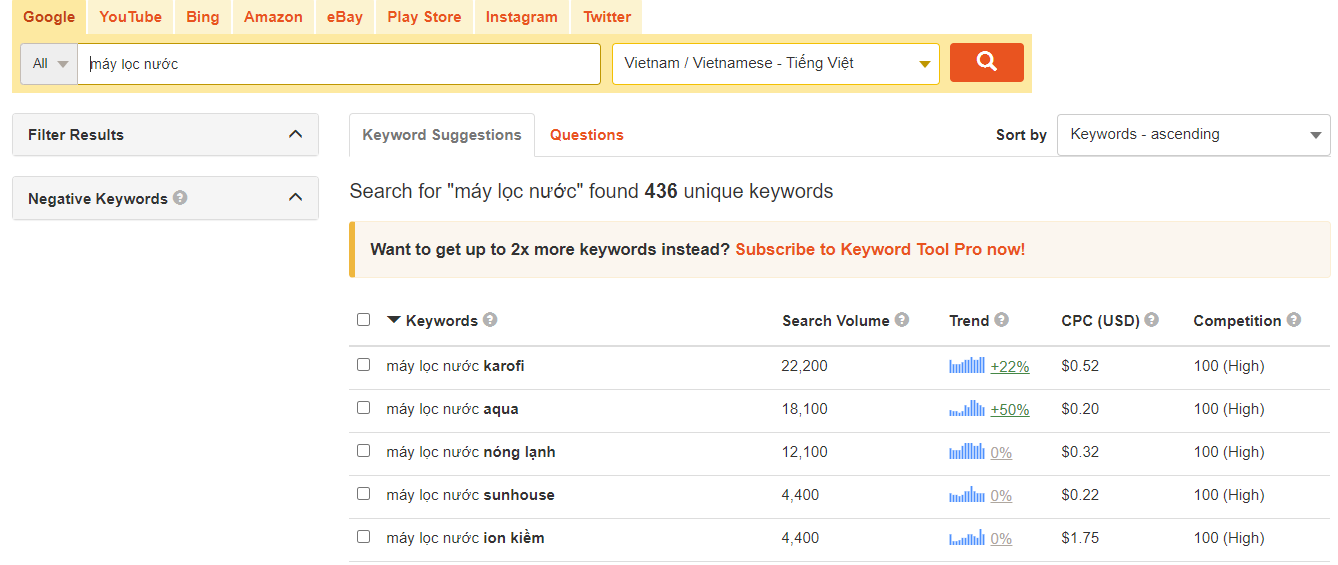
Task: Click the Keywords column help icon
Action: tap(490, 320)
